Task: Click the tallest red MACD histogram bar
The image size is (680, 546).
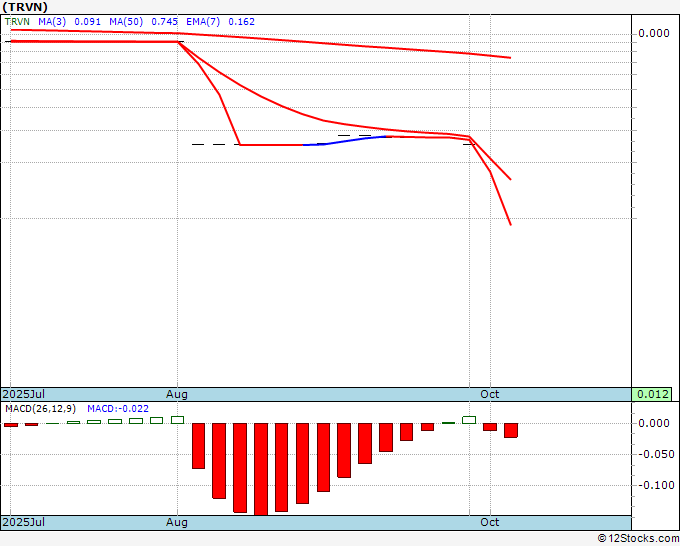Action: [261, 469]
